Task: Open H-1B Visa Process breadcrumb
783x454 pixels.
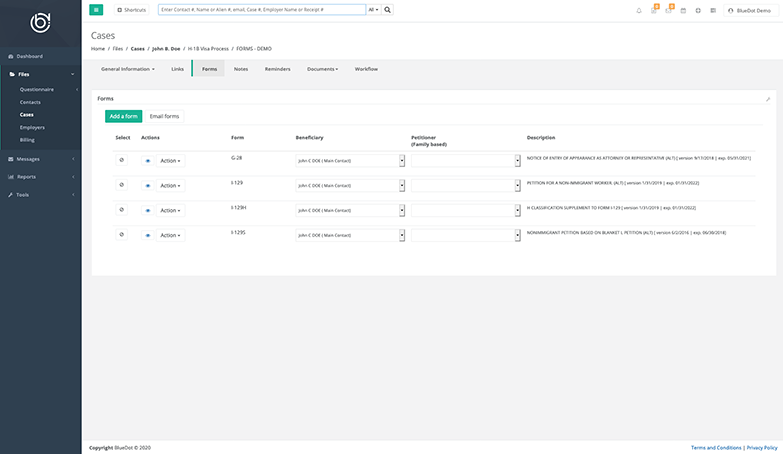Action: (208, 49)
